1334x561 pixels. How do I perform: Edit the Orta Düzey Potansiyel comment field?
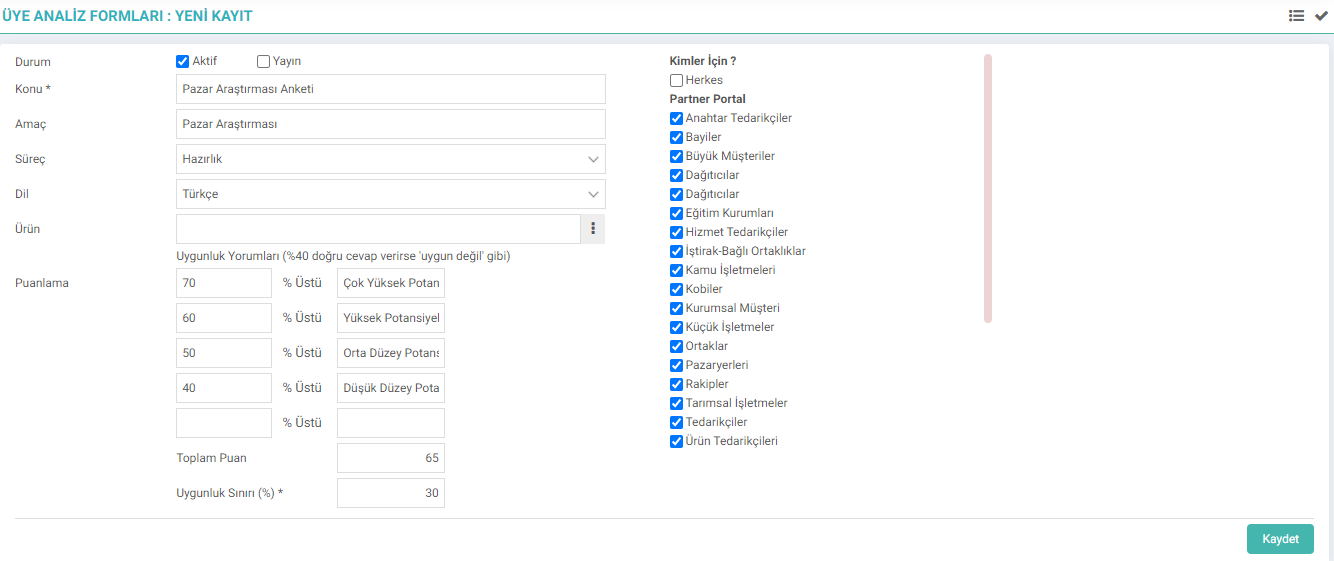point(391,353)
